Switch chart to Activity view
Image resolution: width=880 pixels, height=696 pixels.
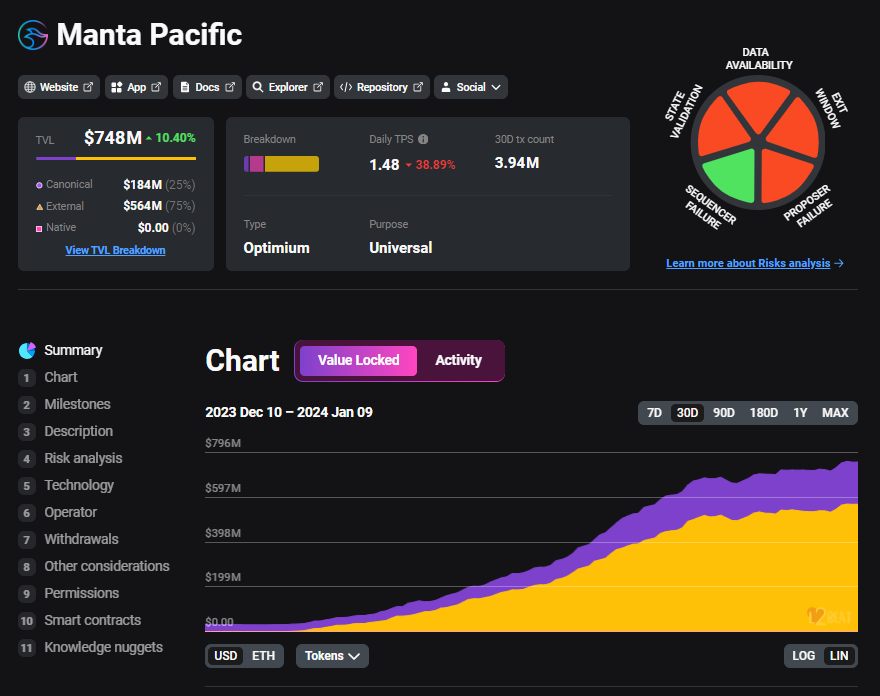pos(459,360)
